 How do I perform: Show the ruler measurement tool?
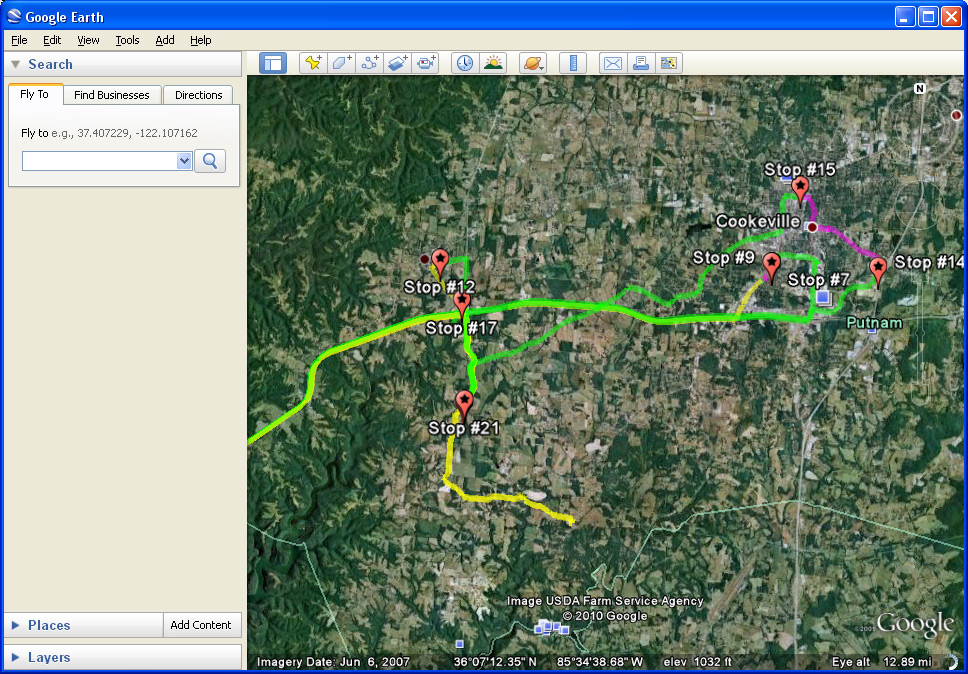pos(573,63)
